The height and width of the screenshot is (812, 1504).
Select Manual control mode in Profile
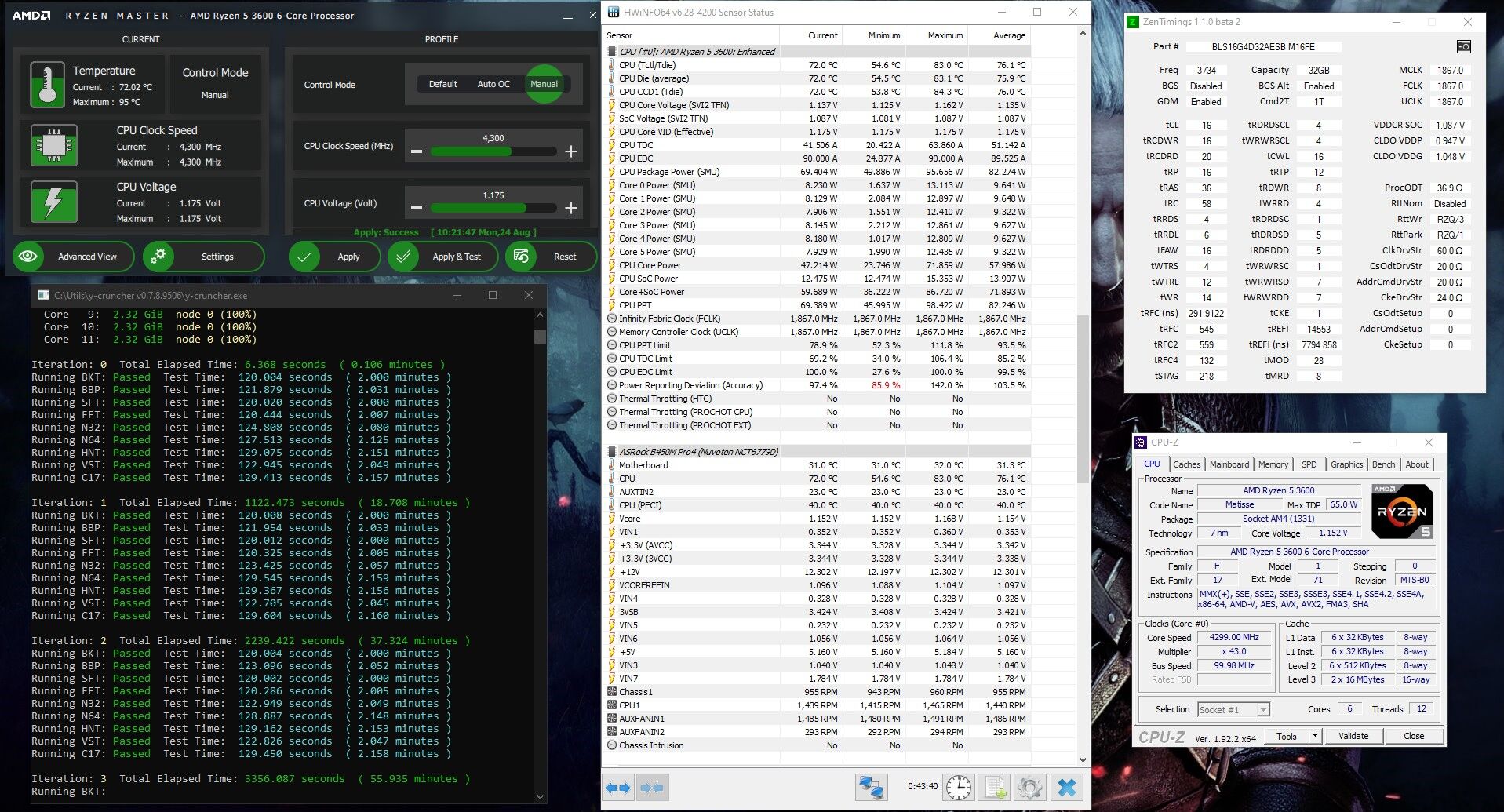coord(544,84)
